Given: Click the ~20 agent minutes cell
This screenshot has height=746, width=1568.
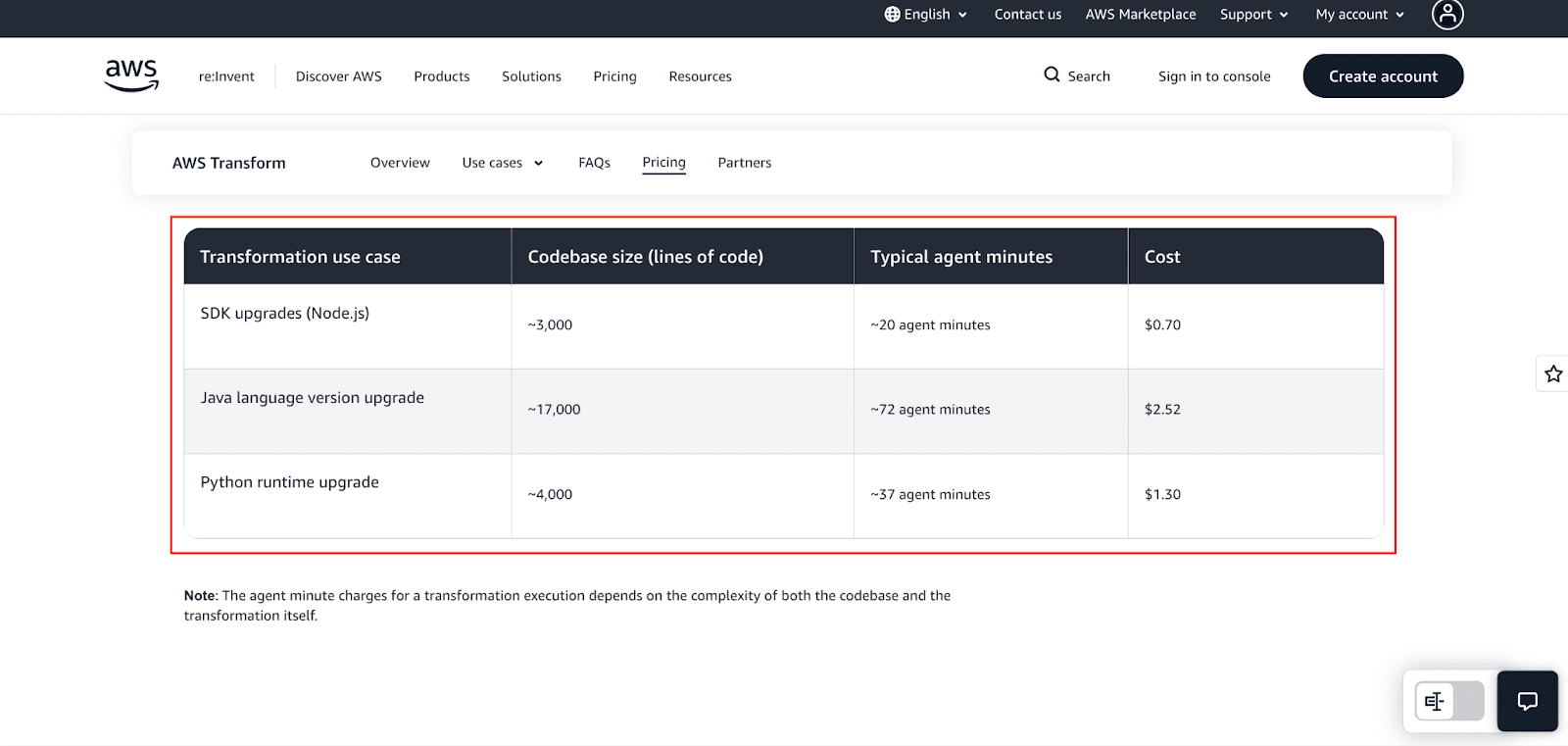Looking at the screenshot, I should point(991,326).
